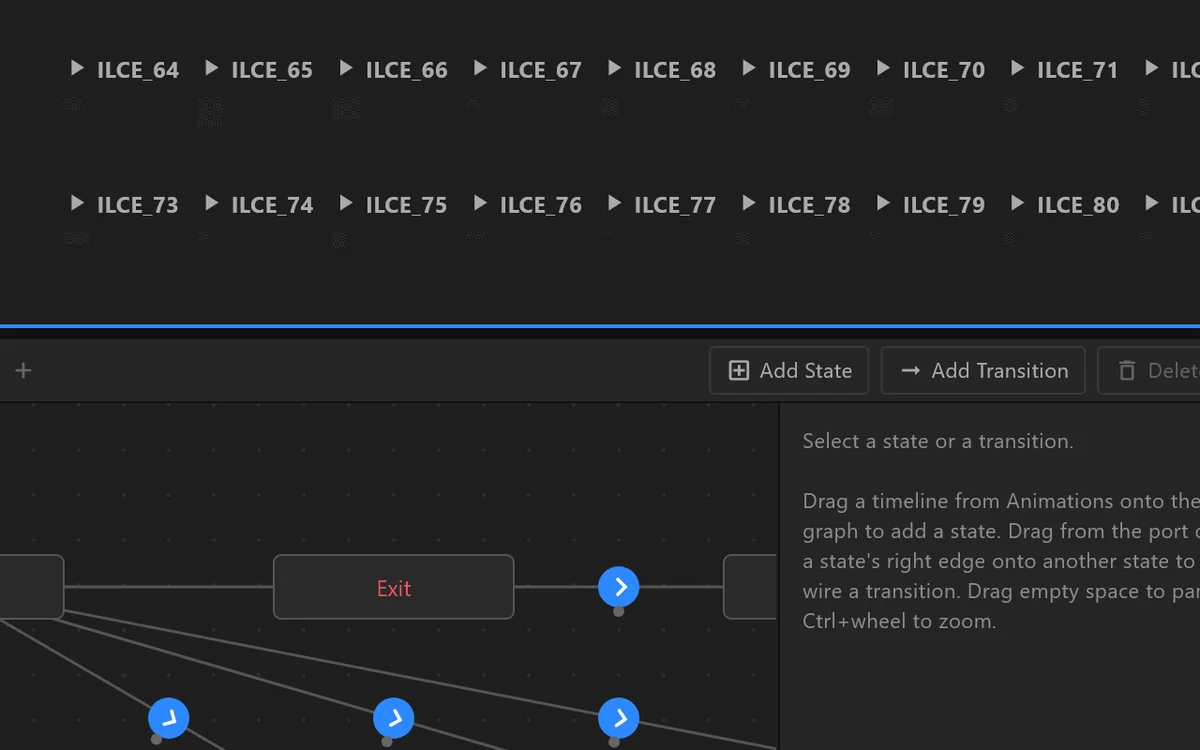The image size is (1200, 750).
Task: Select the ILCE_79 label text
Action: click(x=944, y=205)
